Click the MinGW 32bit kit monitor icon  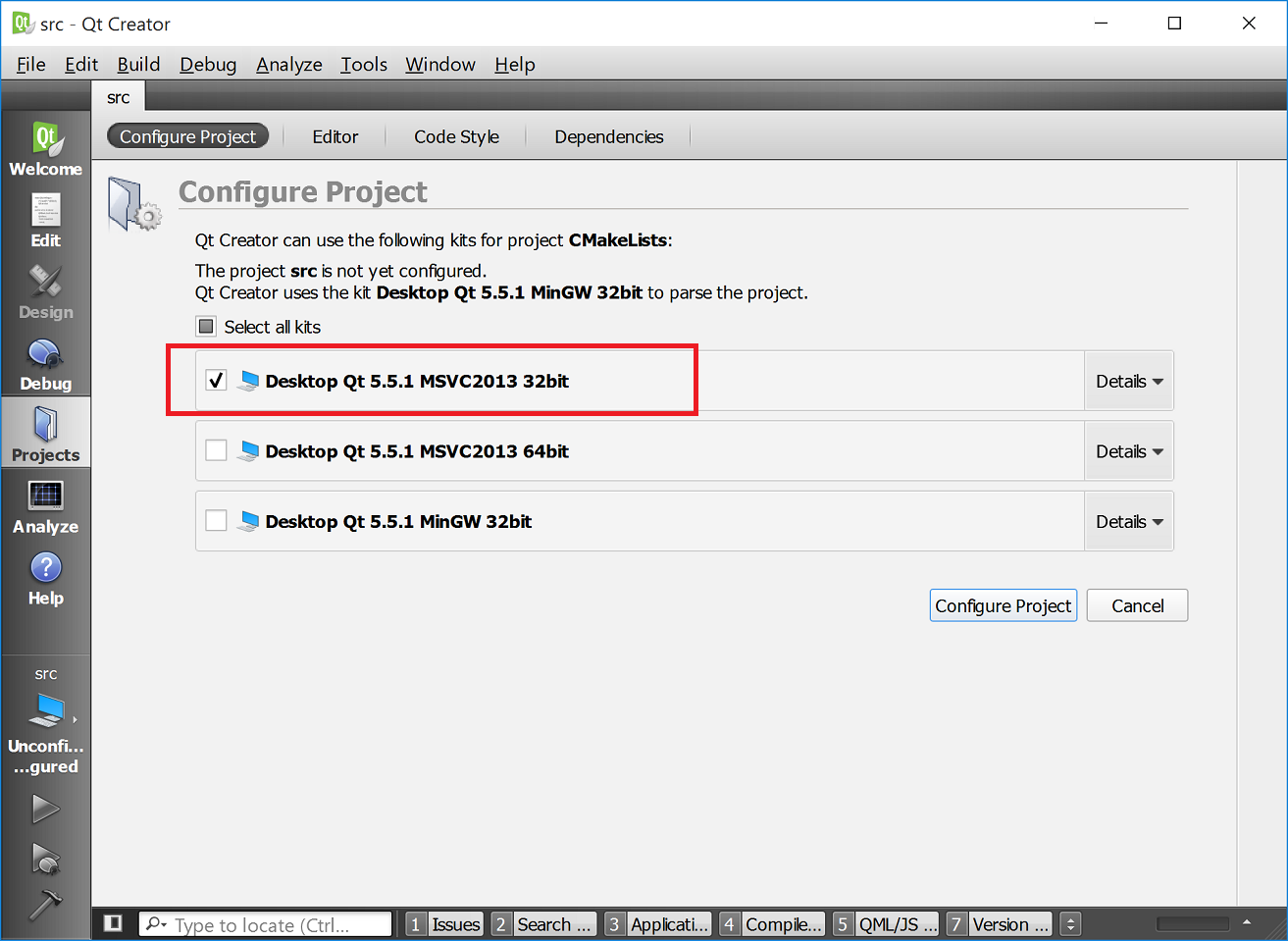point(249,521)
